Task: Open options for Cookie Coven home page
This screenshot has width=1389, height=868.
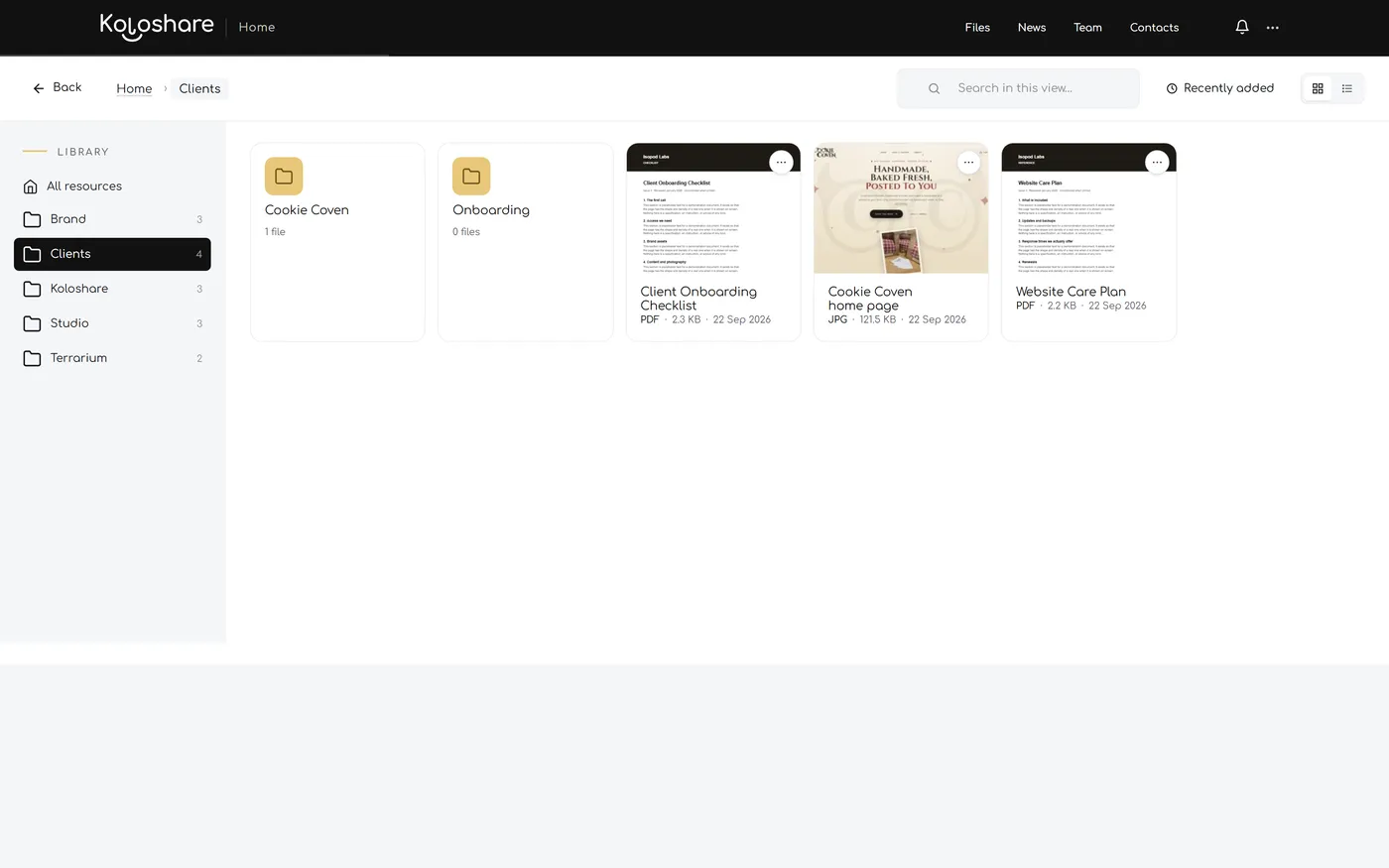Action: point(968,162)
